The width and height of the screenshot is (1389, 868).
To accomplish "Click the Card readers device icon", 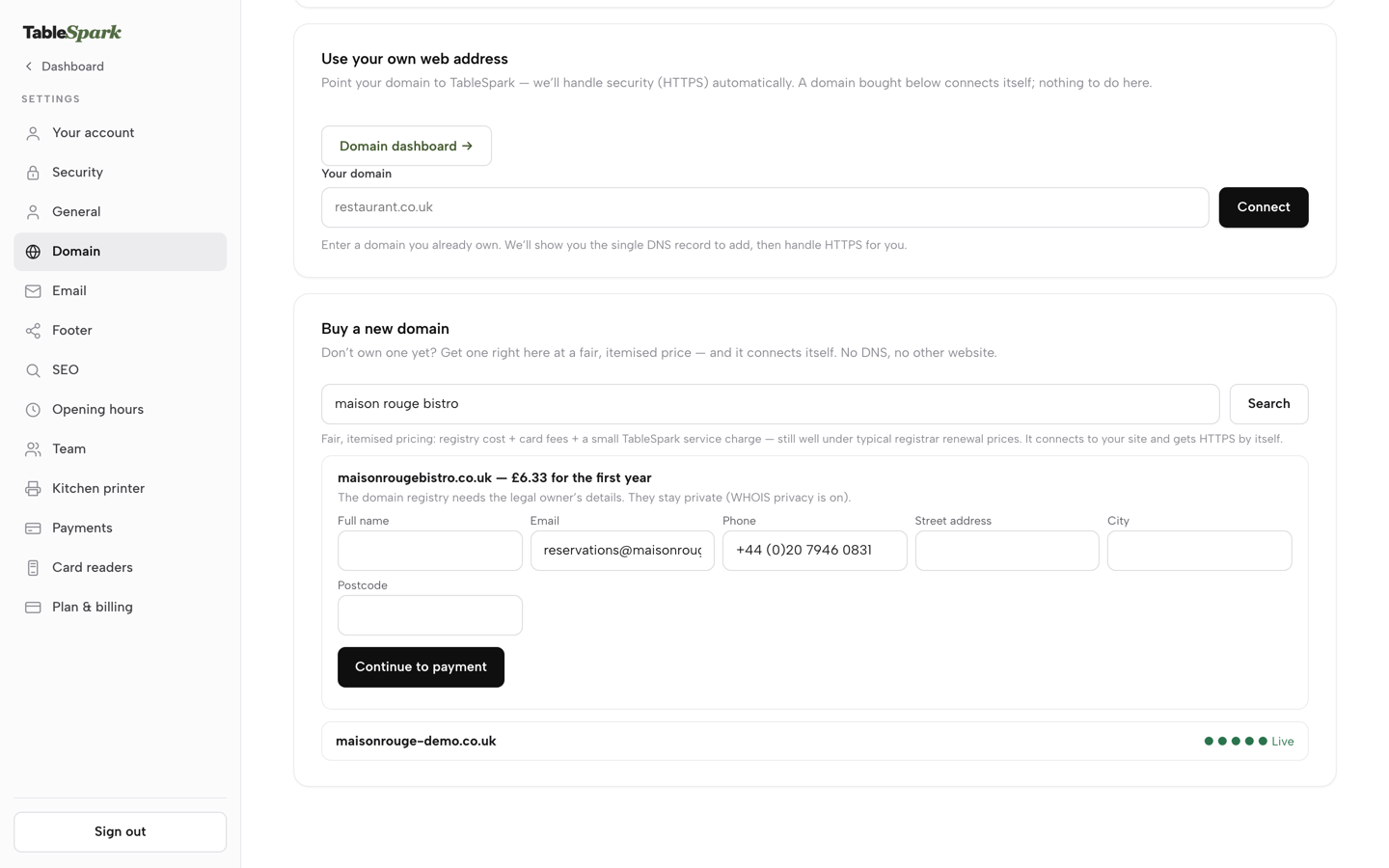I will [33, 568].
